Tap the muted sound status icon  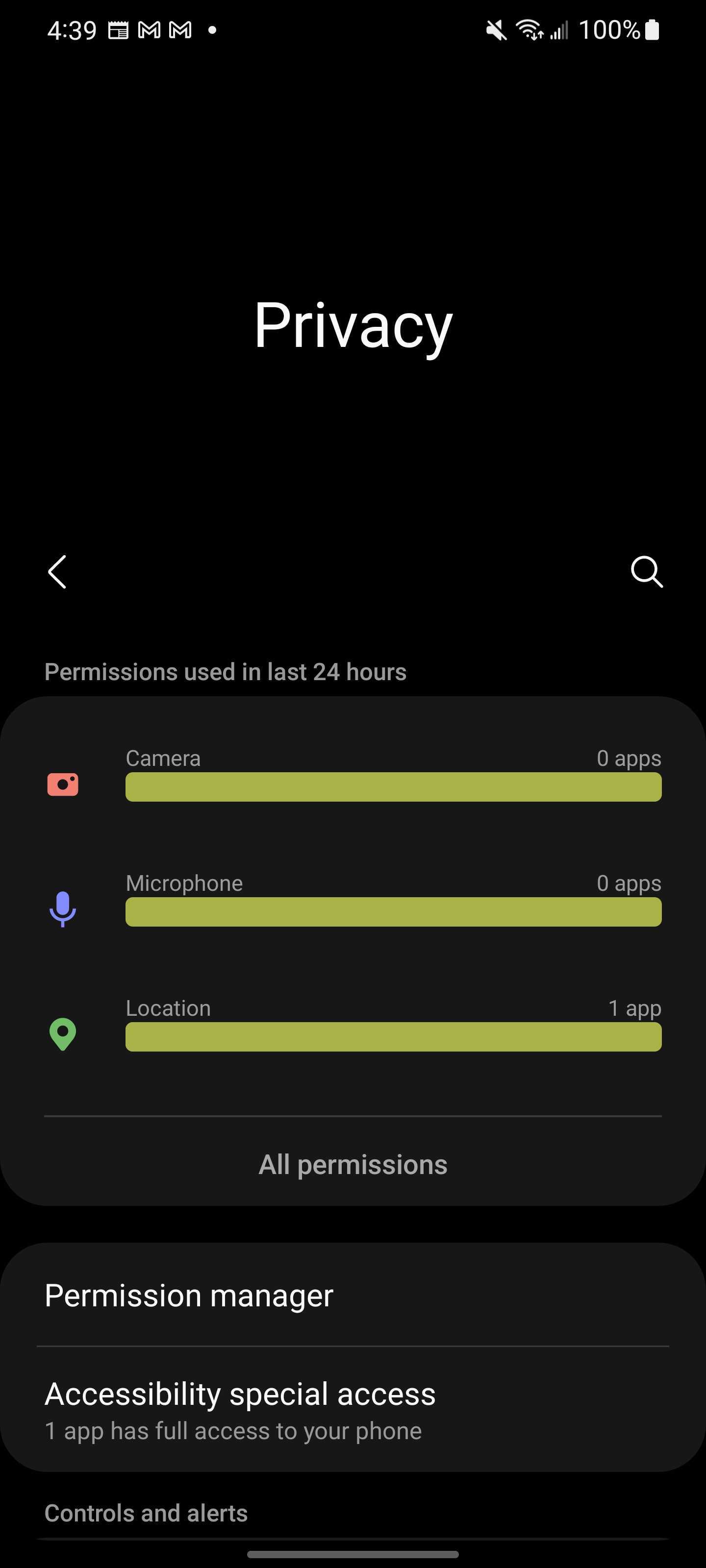pyautogui.click(x=496, y=30)
